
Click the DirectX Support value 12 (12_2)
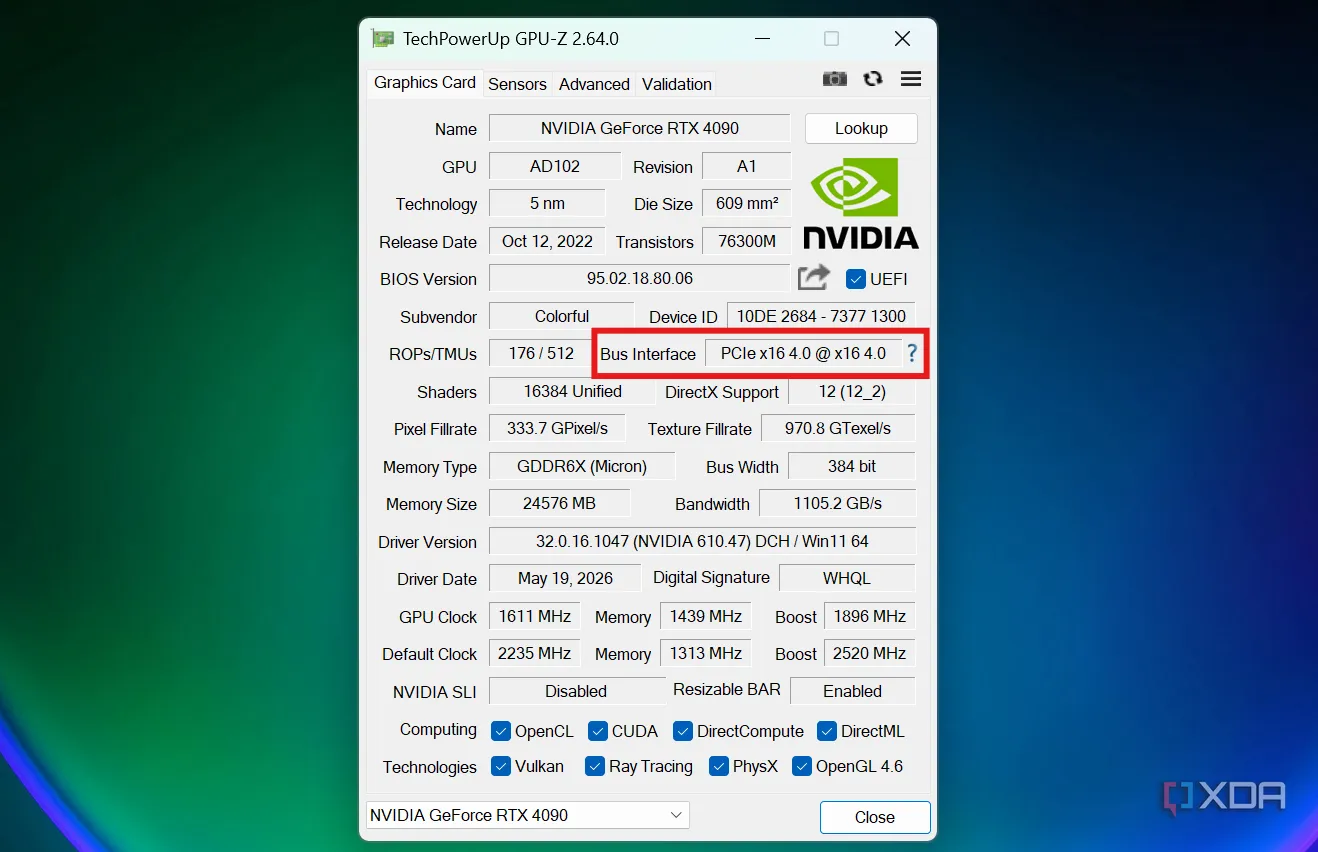(852, 391)
